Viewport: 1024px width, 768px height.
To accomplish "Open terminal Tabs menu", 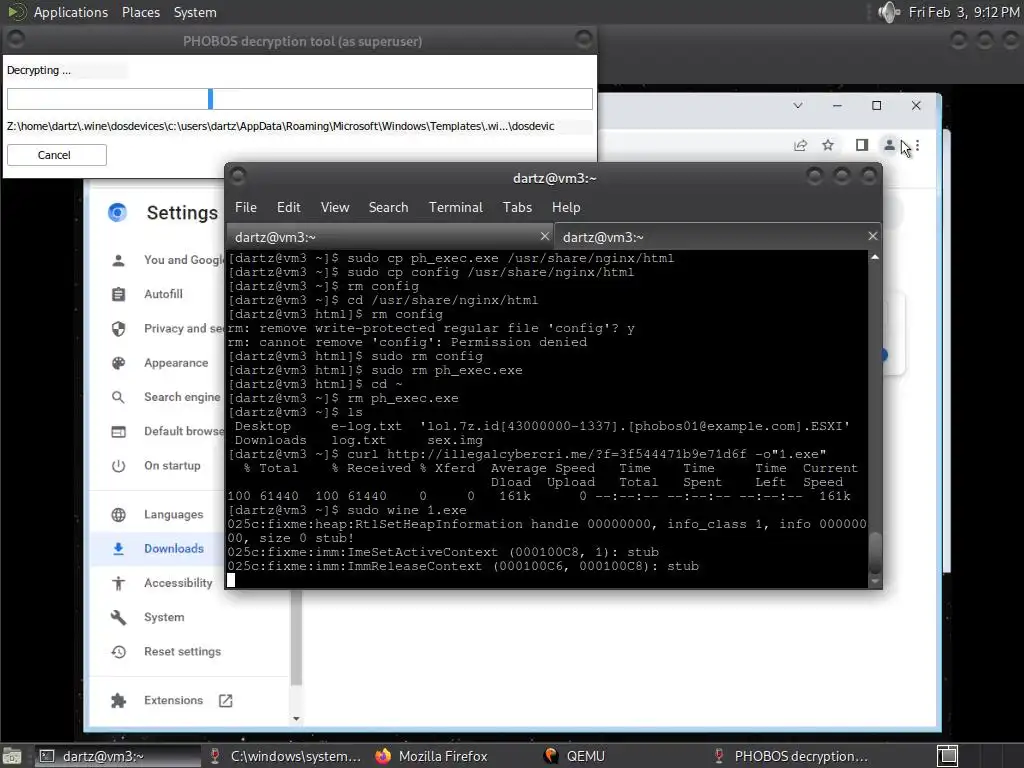I will (517, 207).
